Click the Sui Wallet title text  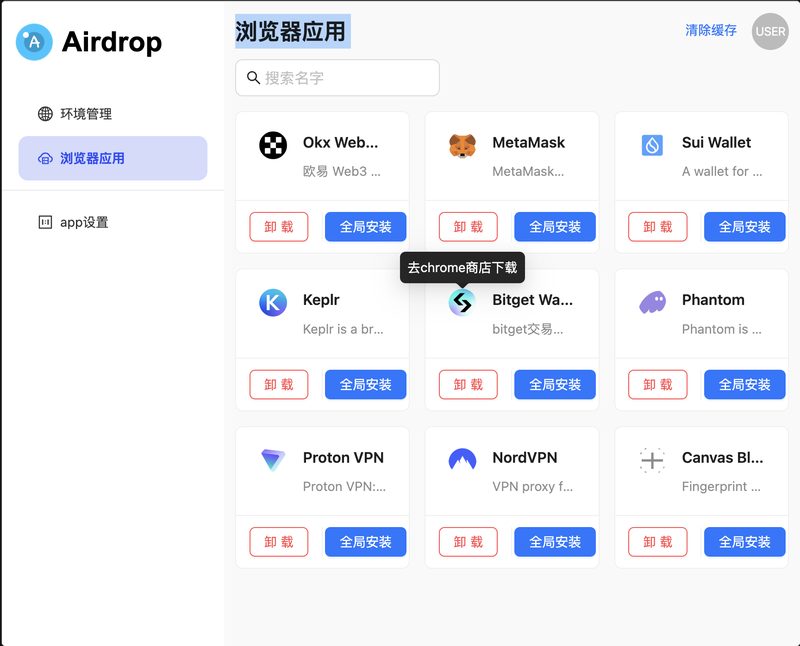pyautogui.click(x=716, y=142)
